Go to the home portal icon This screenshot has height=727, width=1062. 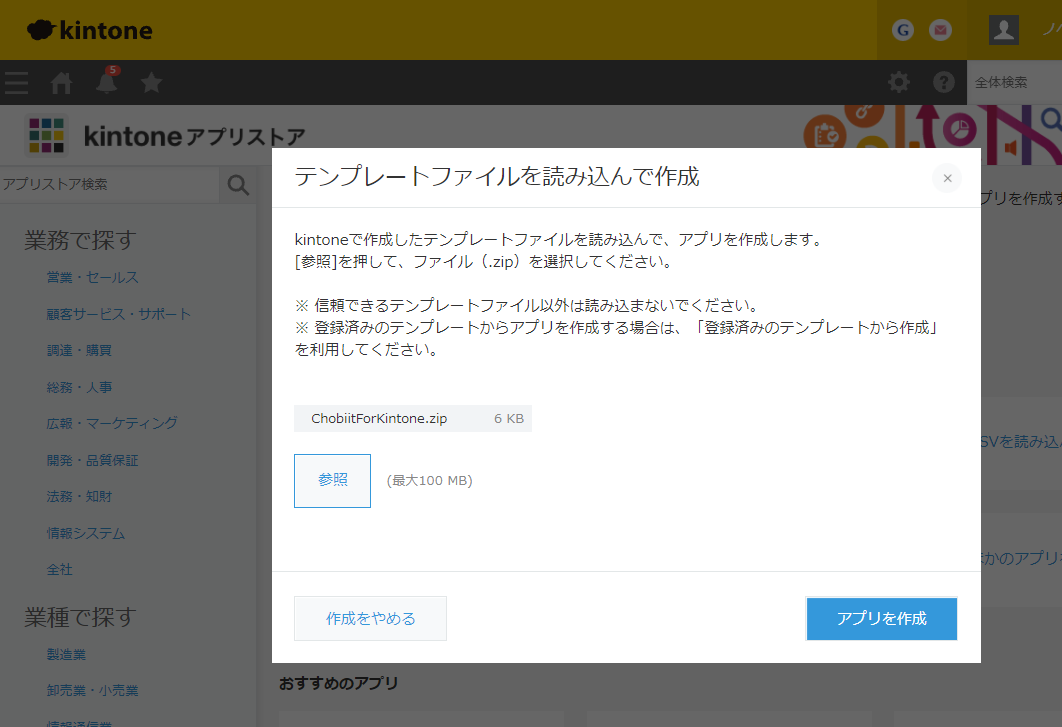pos(62,83)
